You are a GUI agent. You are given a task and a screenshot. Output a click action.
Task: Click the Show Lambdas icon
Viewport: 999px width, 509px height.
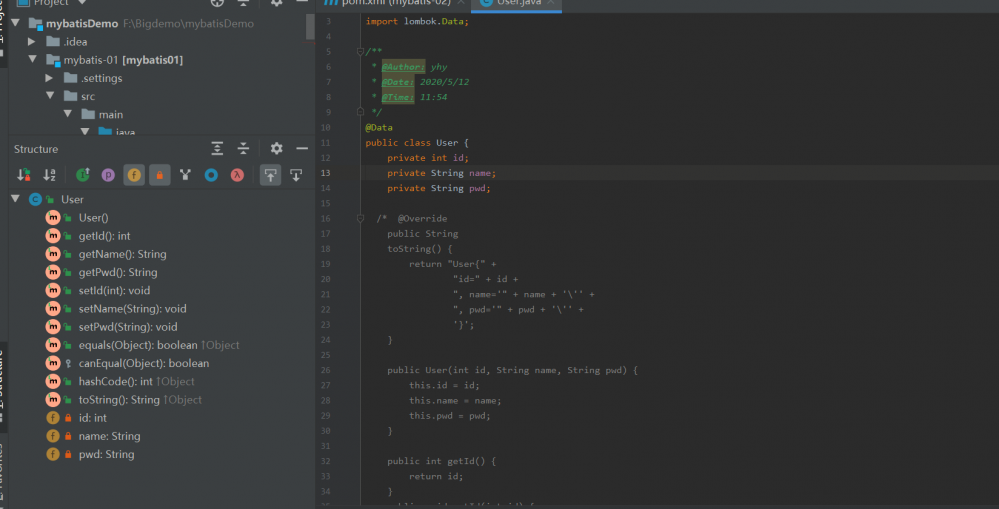(x=237, y=175)
